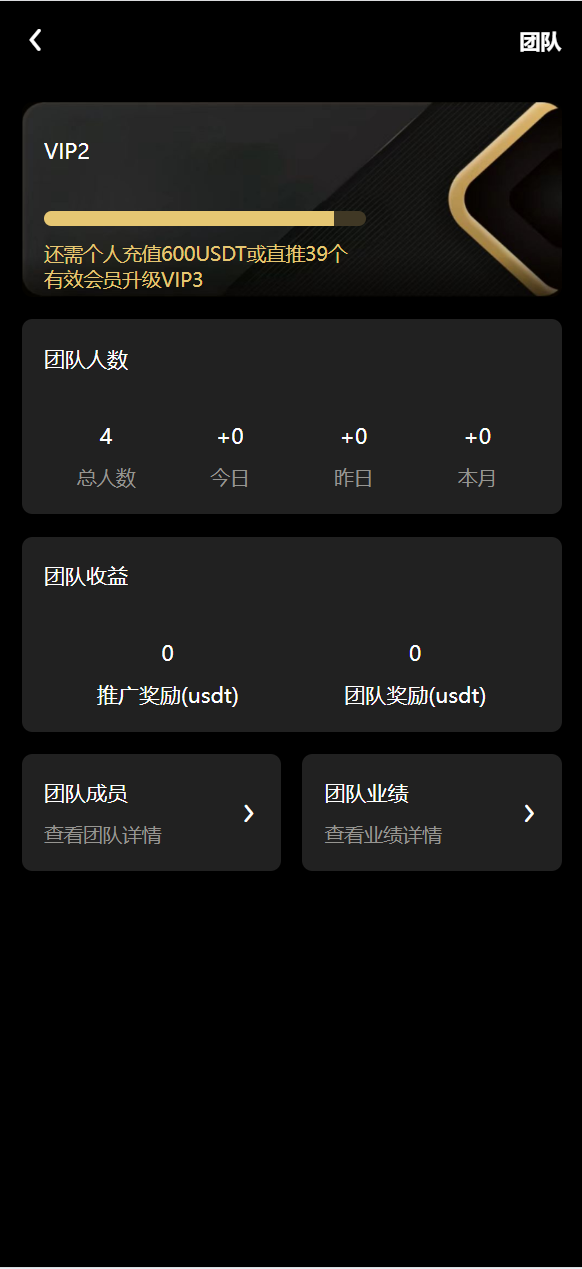Open the 团队成员 card
Image resolution: width=582 pixels, height=1269 pixels.
pos(151,813)
